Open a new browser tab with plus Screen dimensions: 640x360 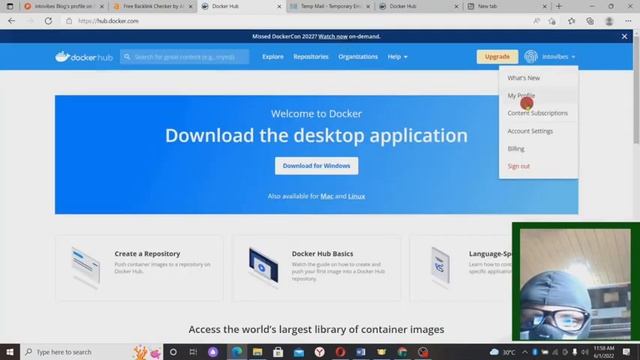[559, 6]
